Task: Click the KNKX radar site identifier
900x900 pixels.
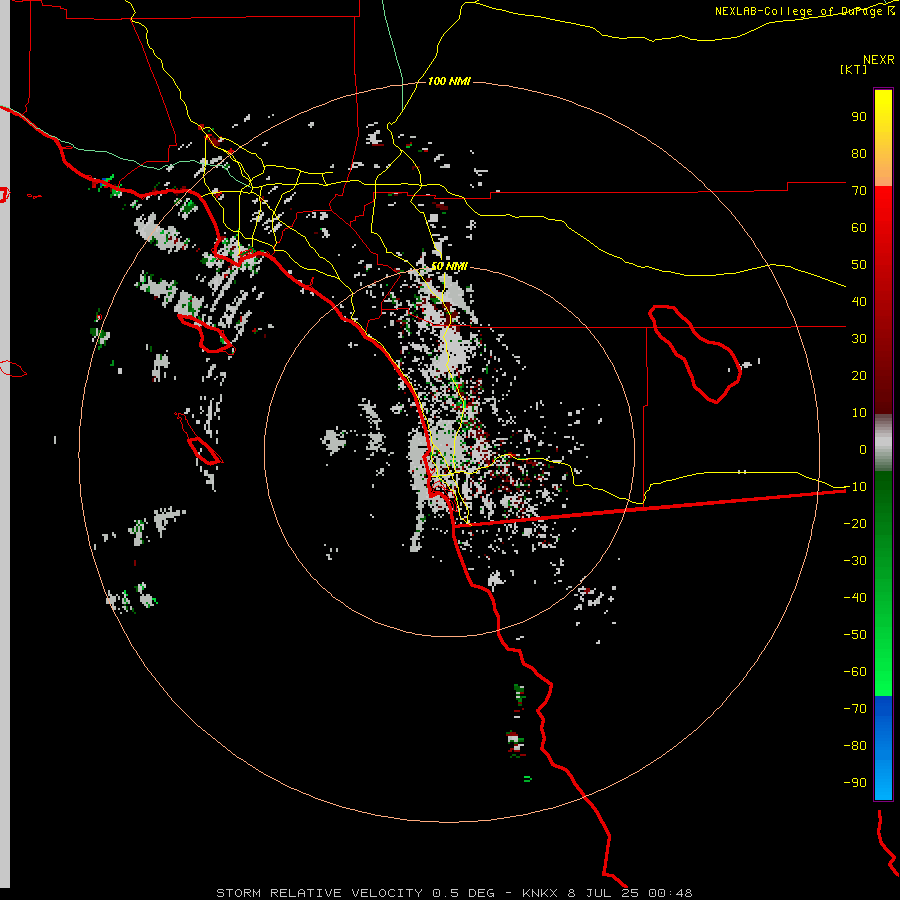Action: 540,893
